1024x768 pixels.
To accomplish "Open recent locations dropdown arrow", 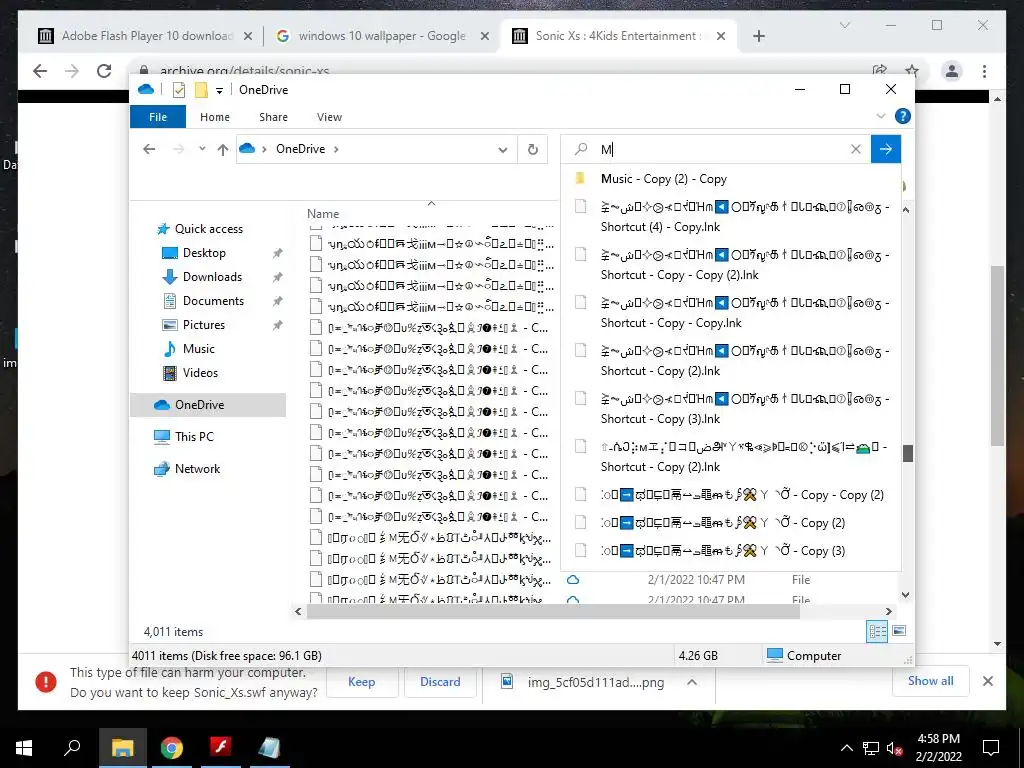I will pyautogui.click(x=202, y=149).
